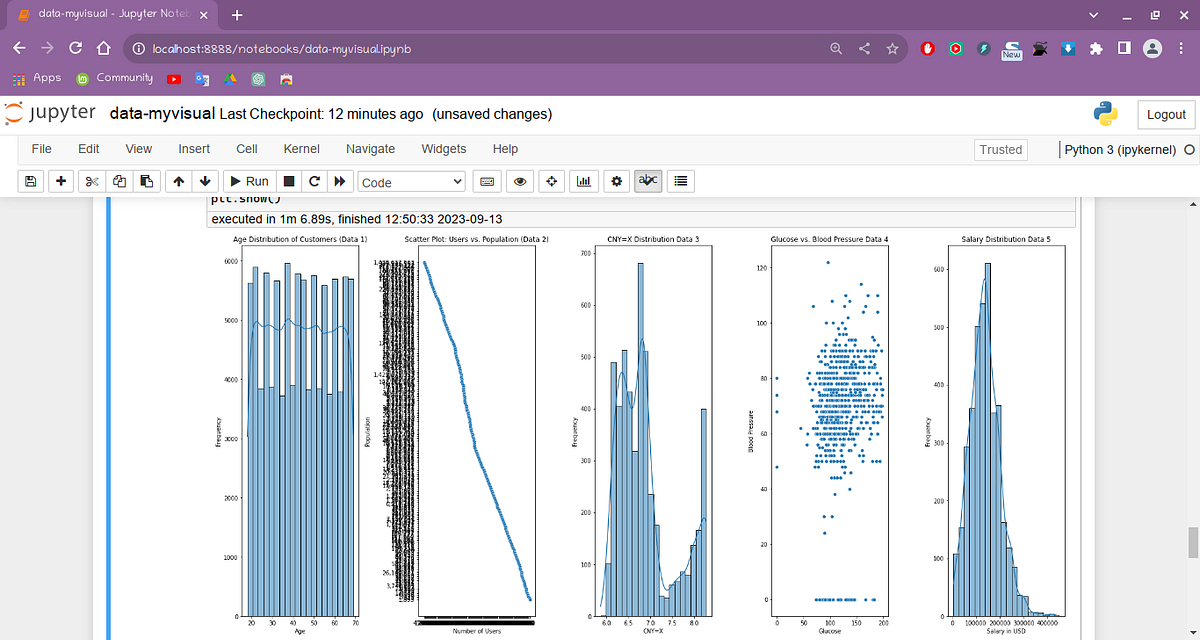Click the Logout button

pyautogui.click(x=1165, y=114)
